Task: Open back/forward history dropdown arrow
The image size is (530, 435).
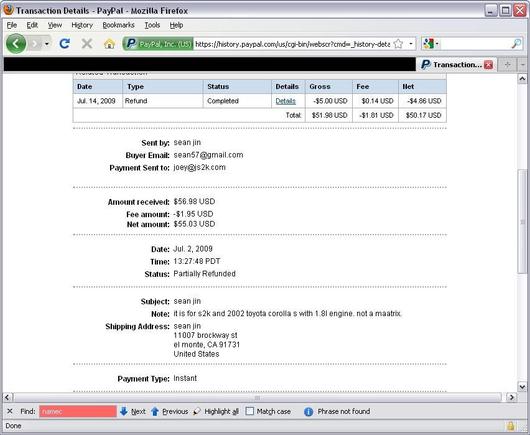Action: tap(47, 44)
